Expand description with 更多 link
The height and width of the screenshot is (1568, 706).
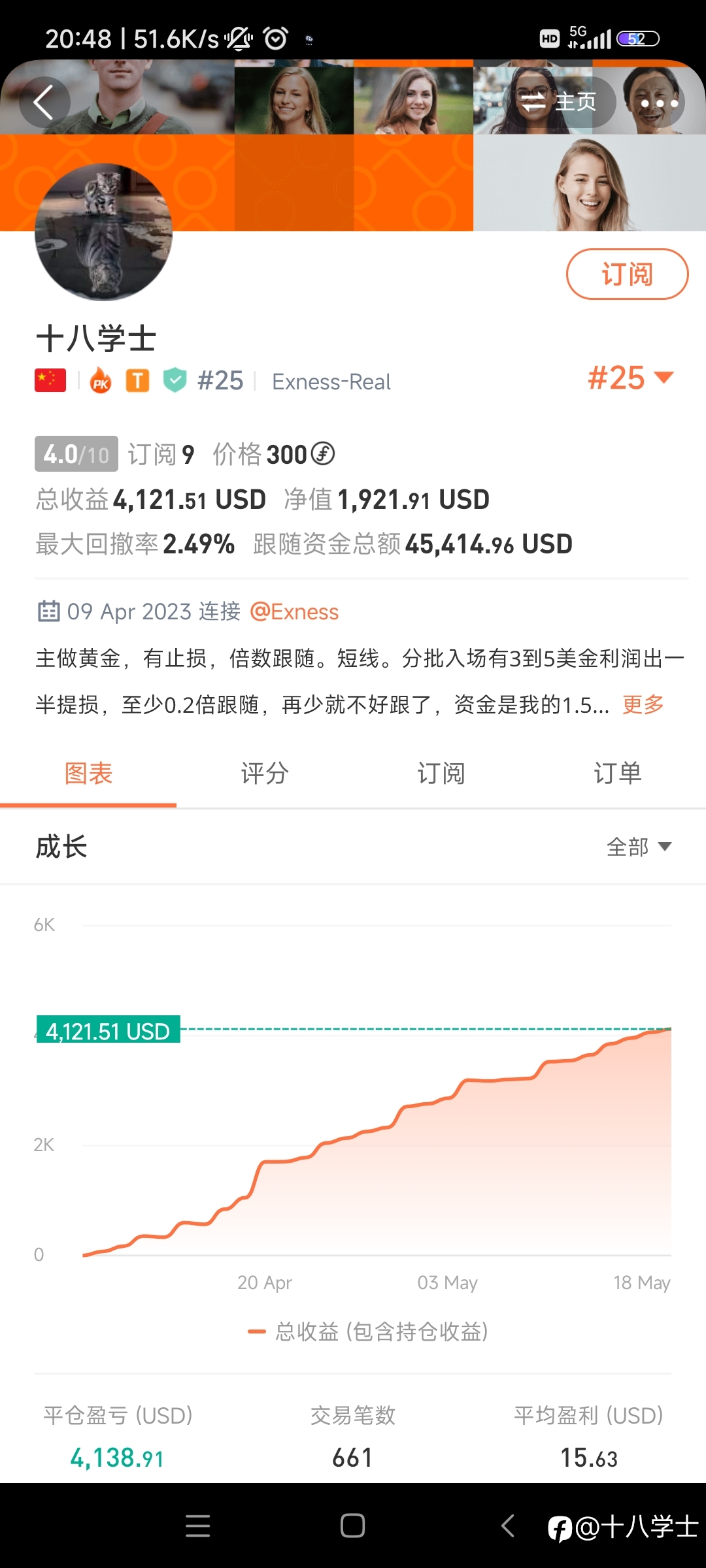pyautogui.click(x=643, y=704)
